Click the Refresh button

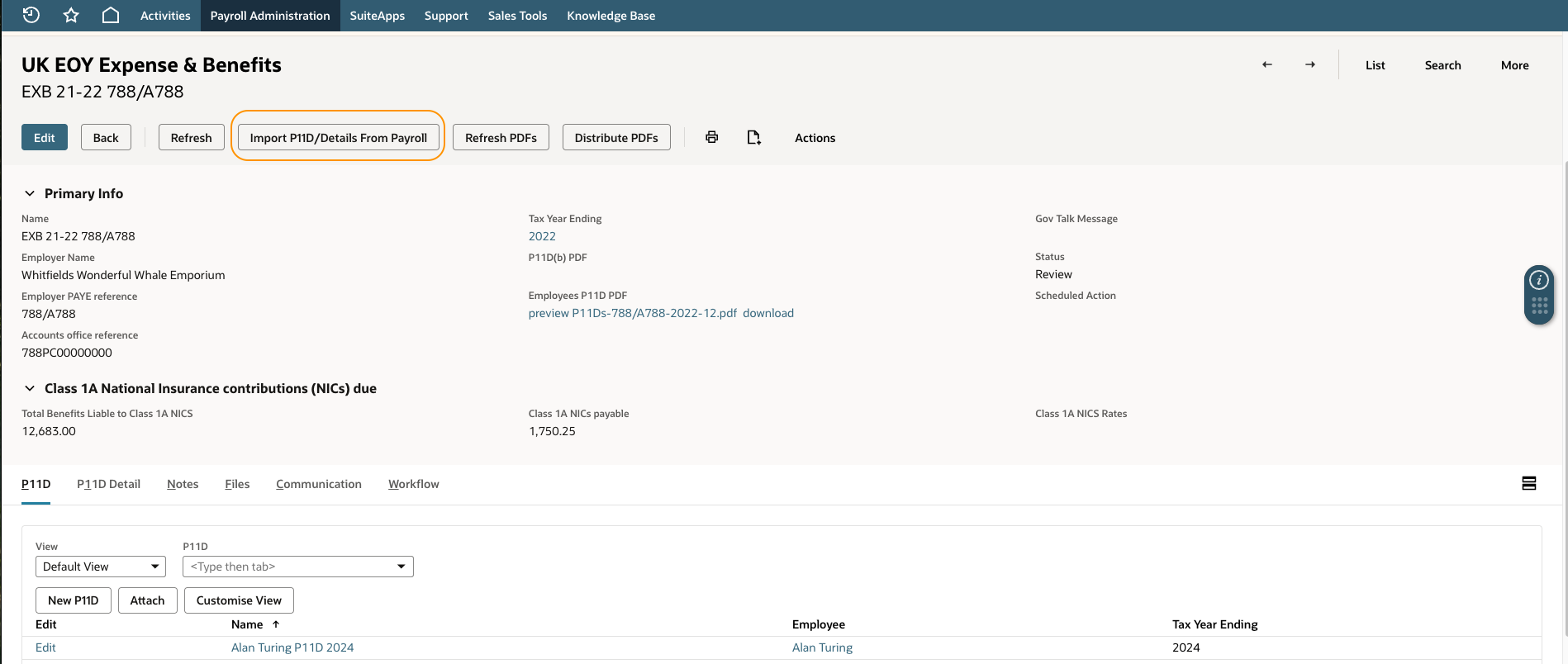click(x=192, y=137)
